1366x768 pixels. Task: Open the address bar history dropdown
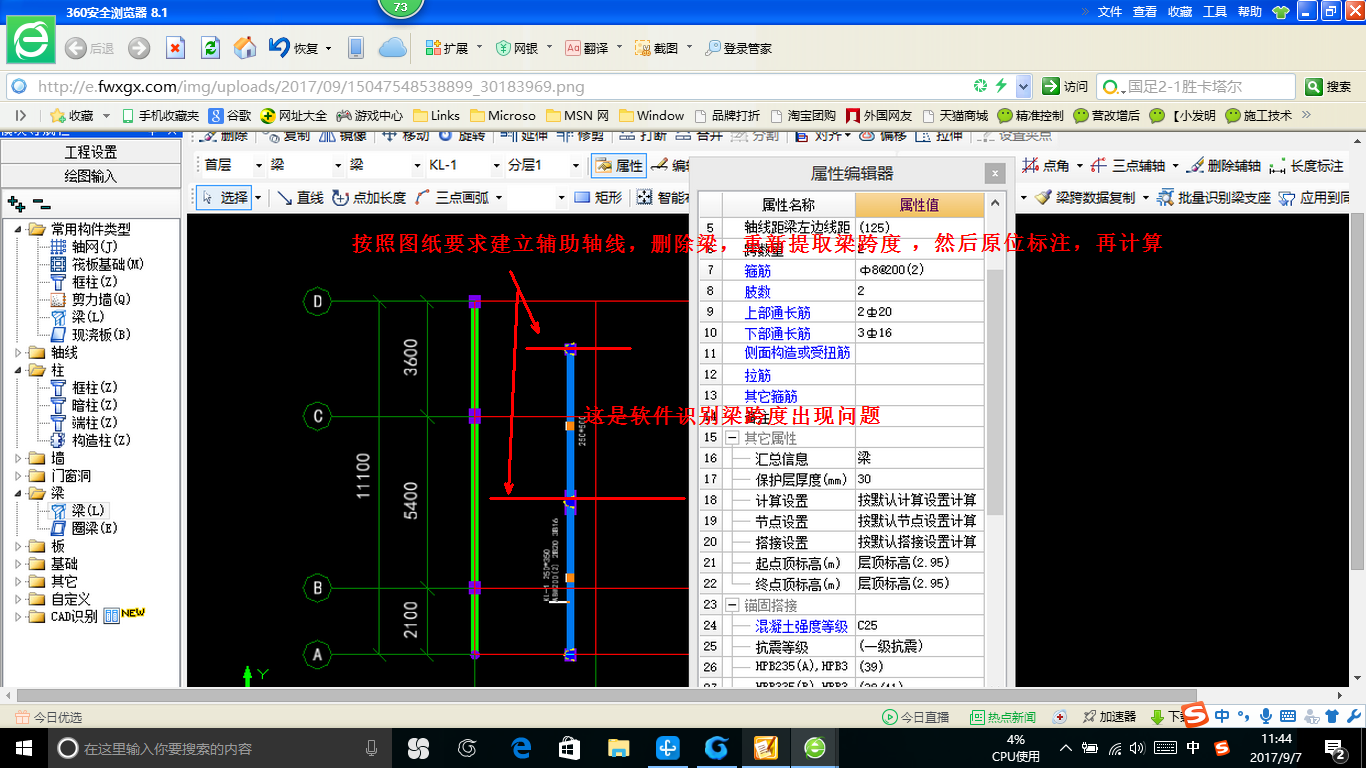click(x=1025, y=86)
